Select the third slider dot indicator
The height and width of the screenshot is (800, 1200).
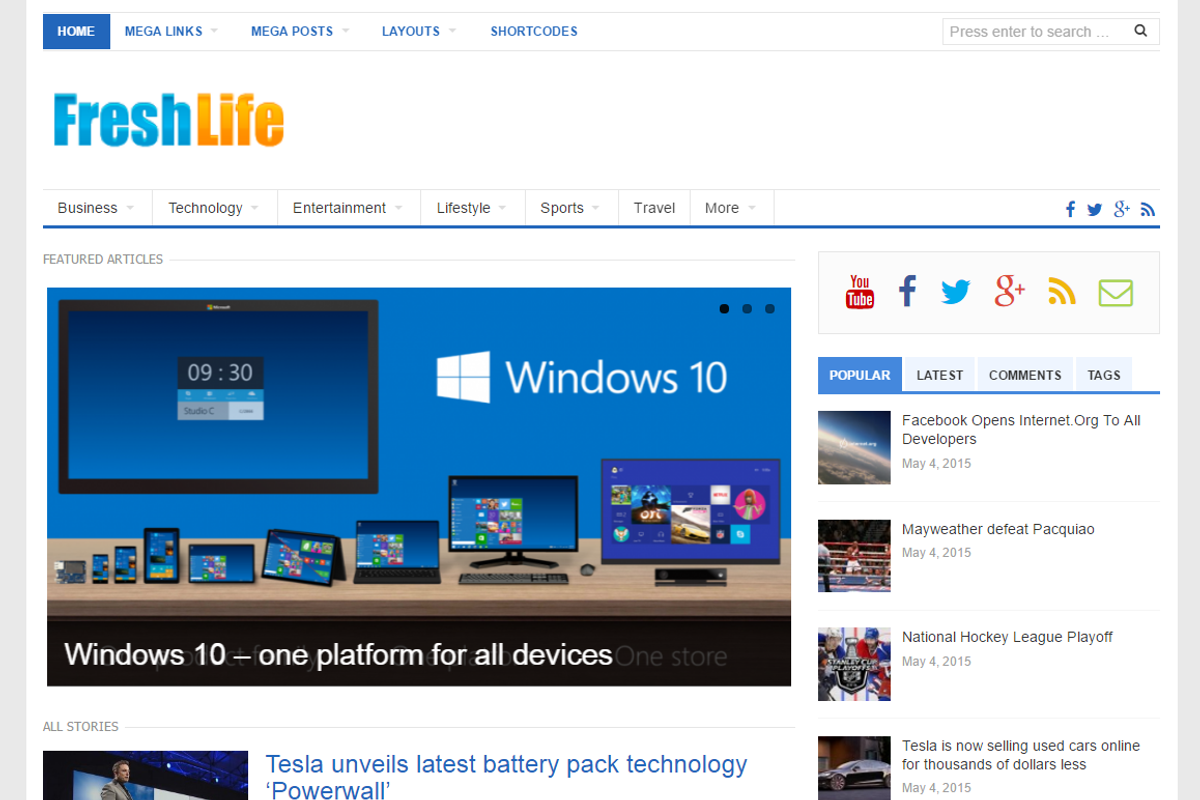click(x=770, y=309)
